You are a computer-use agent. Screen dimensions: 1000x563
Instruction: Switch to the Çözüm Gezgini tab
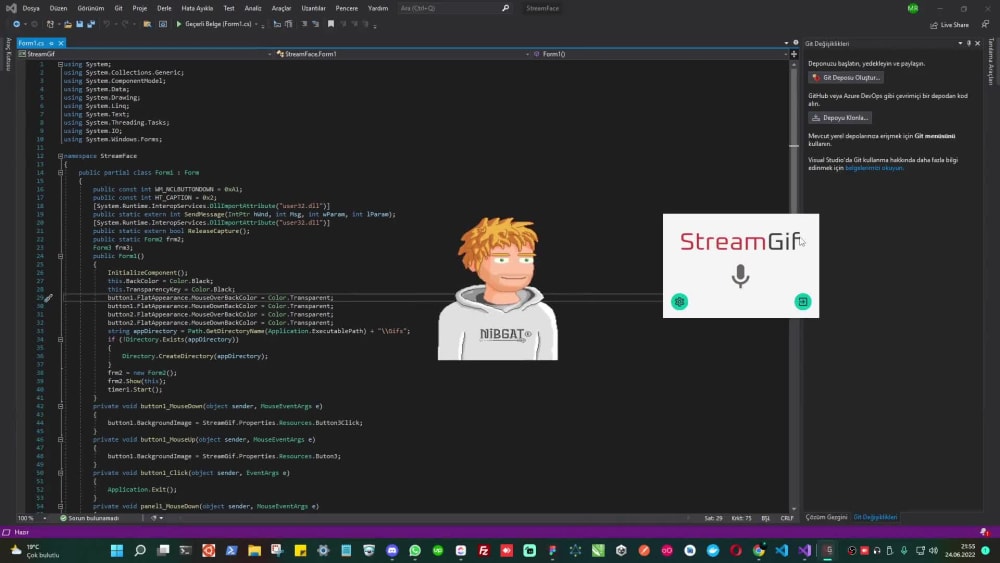tap(826, 517)
